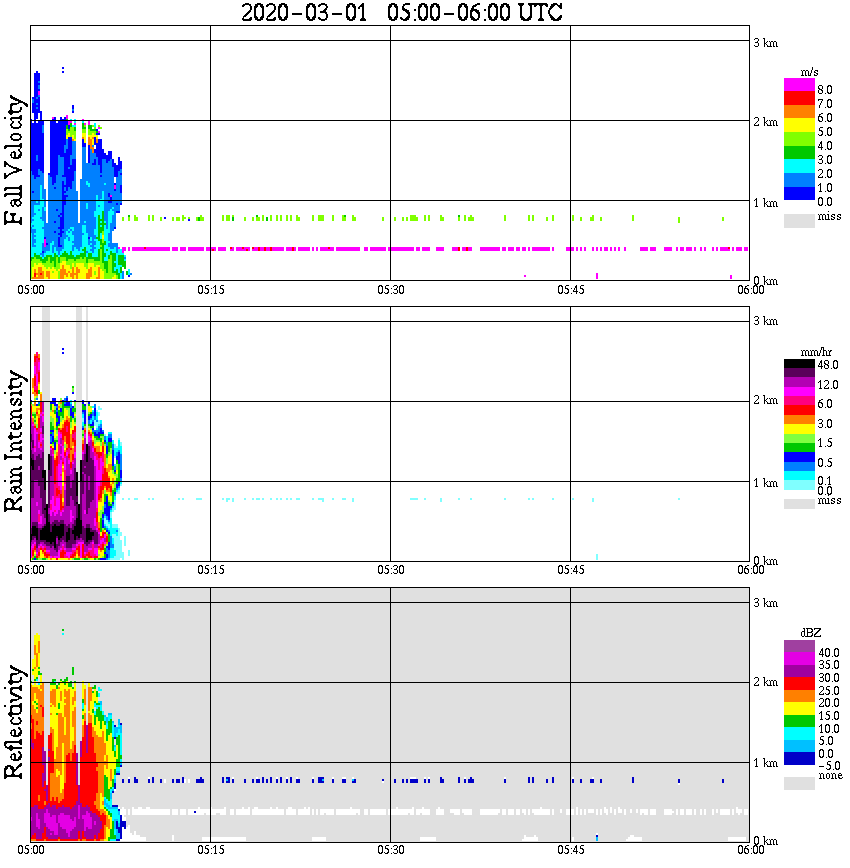The image size is (850, 868).
Task: Click the 3 km label on Rain Intensity plot
Action: click(766, 321)
